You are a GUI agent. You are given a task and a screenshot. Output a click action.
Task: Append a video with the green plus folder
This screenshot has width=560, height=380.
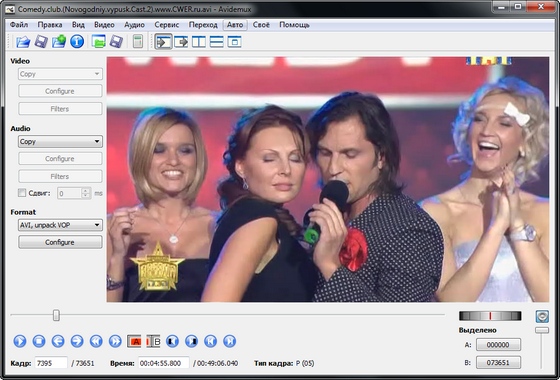(x=59, y=42)
